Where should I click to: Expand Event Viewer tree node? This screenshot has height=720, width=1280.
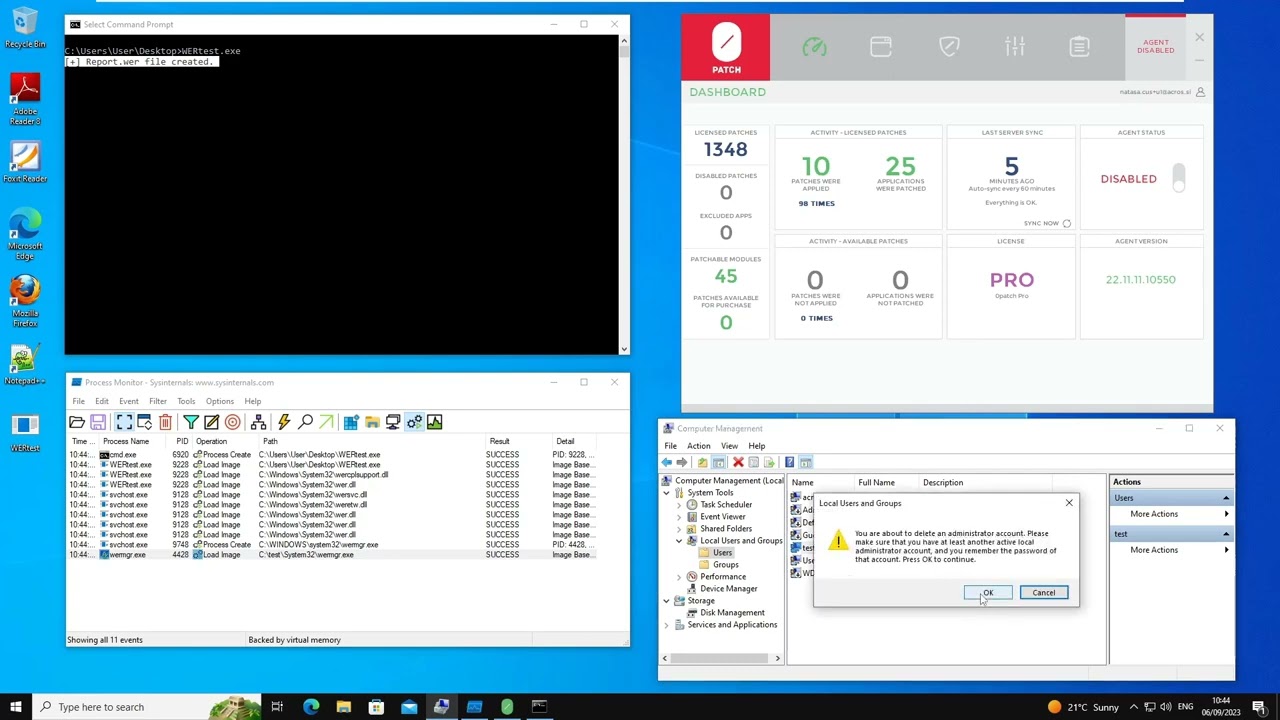click(x=679, y=517)
